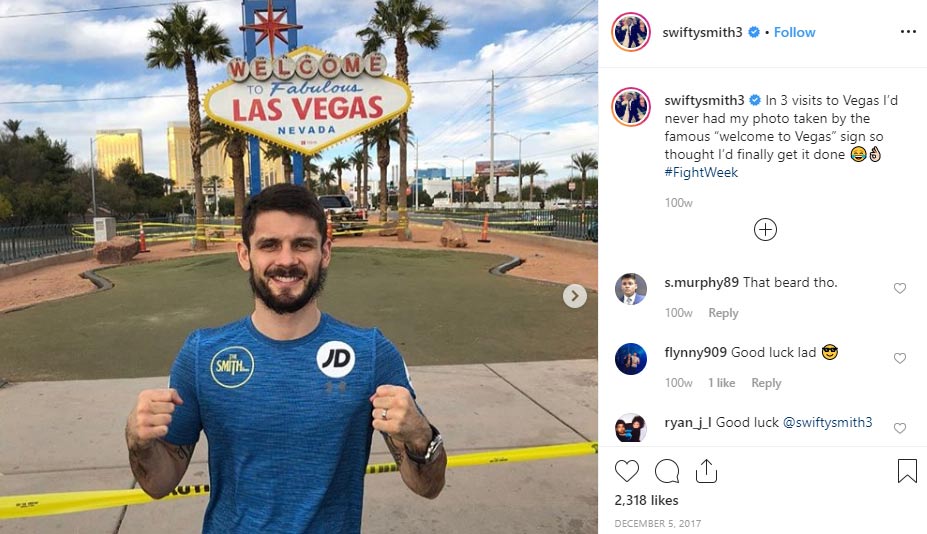The width and height of the screenshot is (927, 534).
Task: Reply to s.murphy89's comment
Action: pos(723,313)
